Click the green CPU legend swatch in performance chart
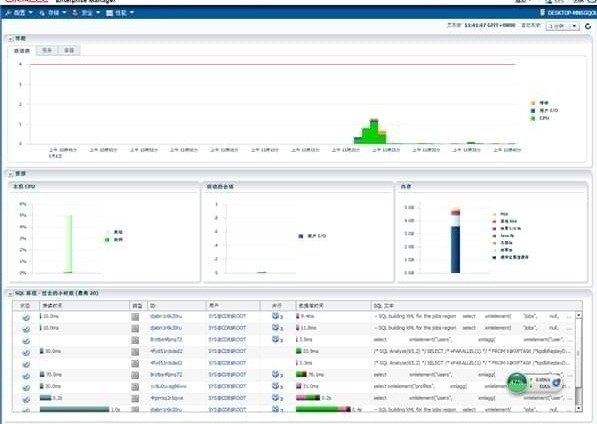The width and height of the screenshot is (597, 424). point(533,118)
